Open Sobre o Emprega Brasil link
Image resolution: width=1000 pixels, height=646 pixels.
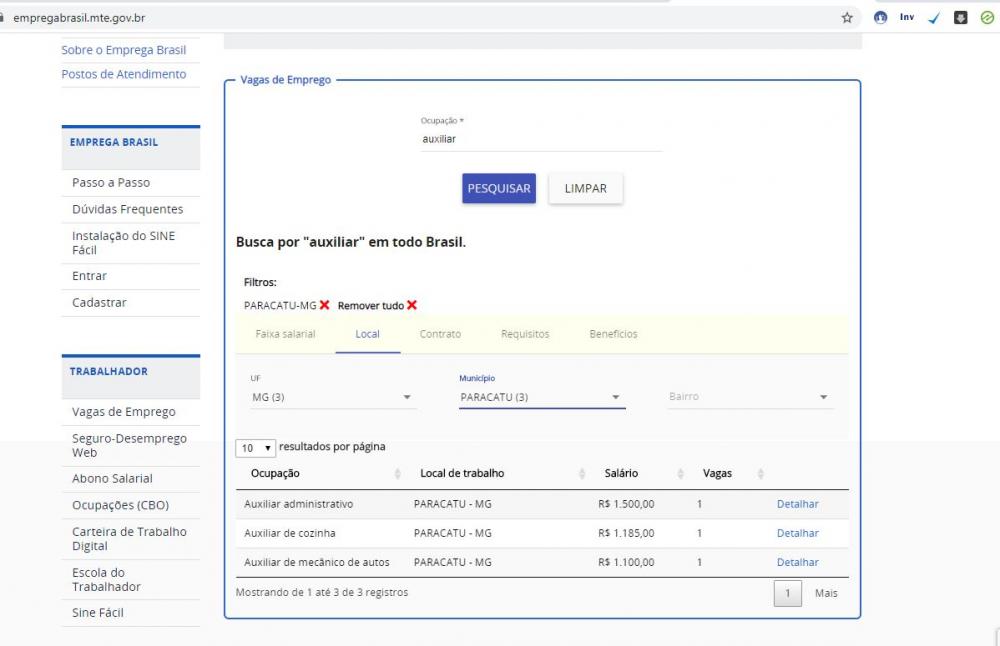(x=124, y=50)
